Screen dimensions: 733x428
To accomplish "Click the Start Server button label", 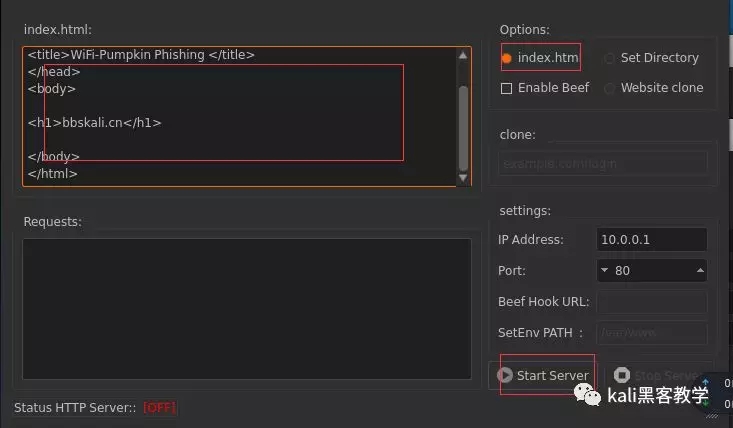I will click(552, 376).
